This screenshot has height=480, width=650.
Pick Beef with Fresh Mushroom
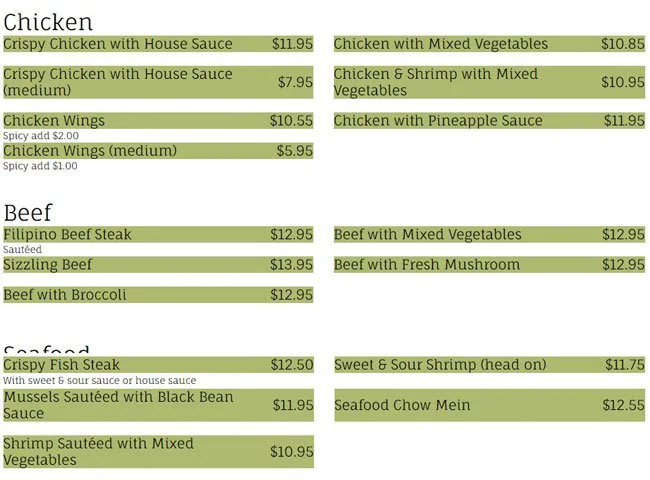pyautogui.click(x=489, y=265)
